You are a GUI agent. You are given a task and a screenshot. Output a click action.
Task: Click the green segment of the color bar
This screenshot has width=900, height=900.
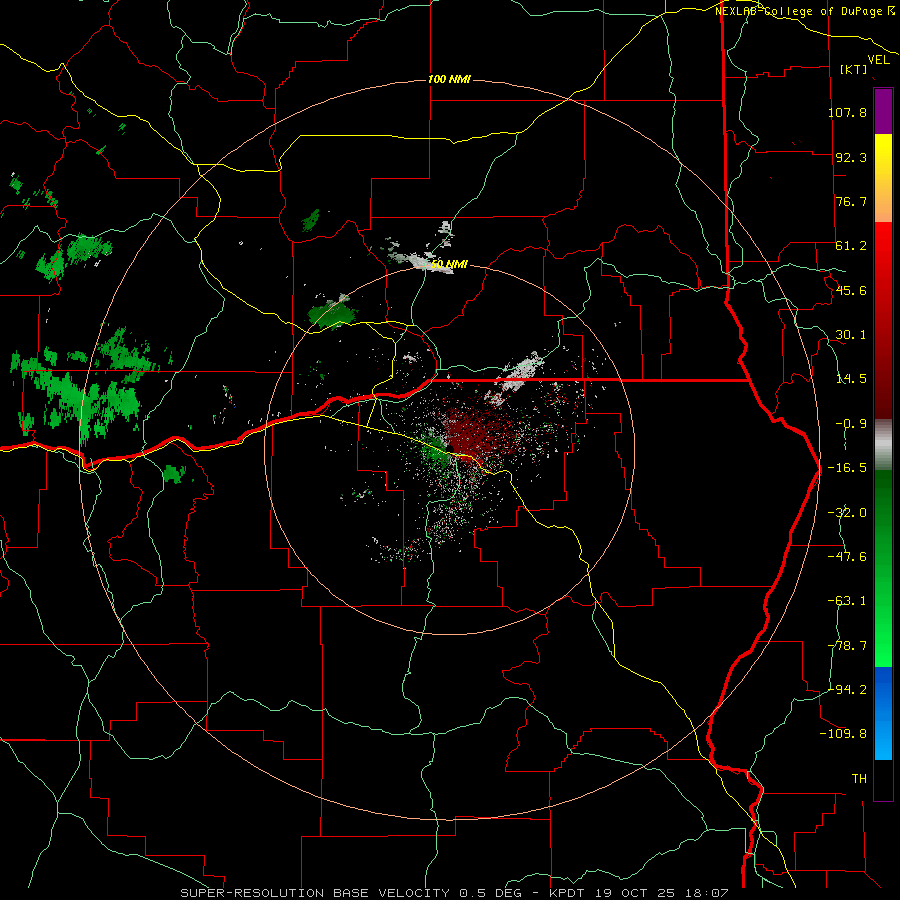883,568
